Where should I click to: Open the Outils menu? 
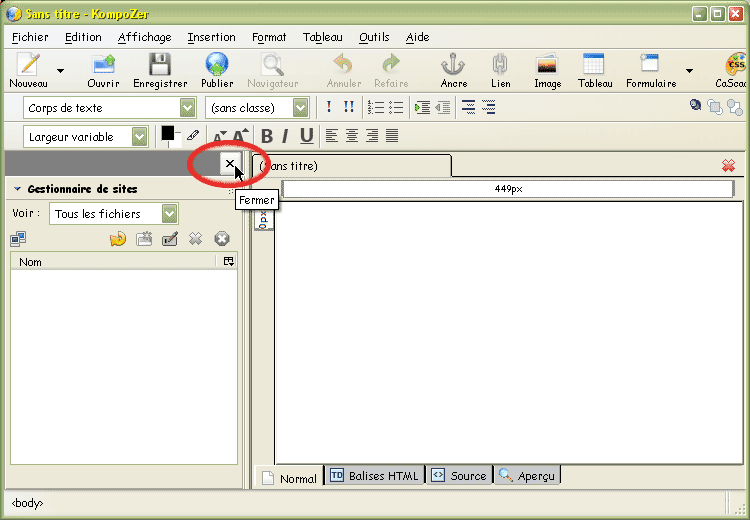374,37
